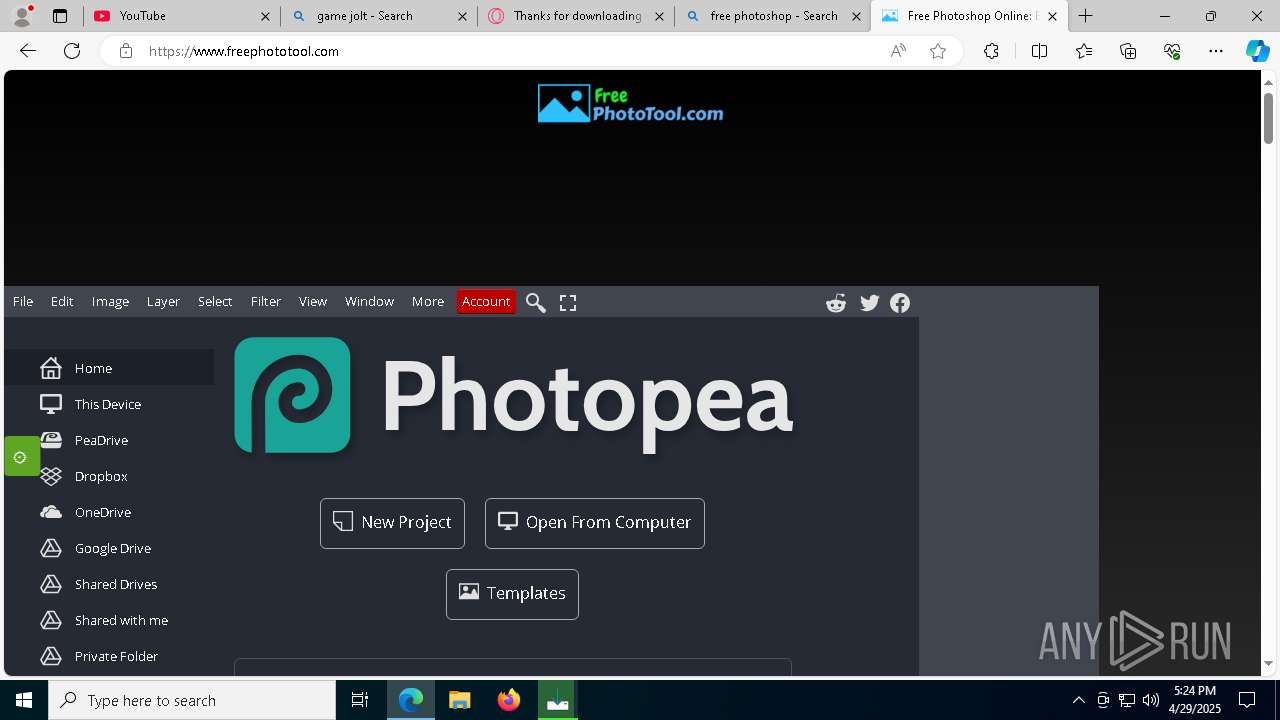Open Browser essentials icon
This screenshot has height=720, width=1280.
(1172, 51)
